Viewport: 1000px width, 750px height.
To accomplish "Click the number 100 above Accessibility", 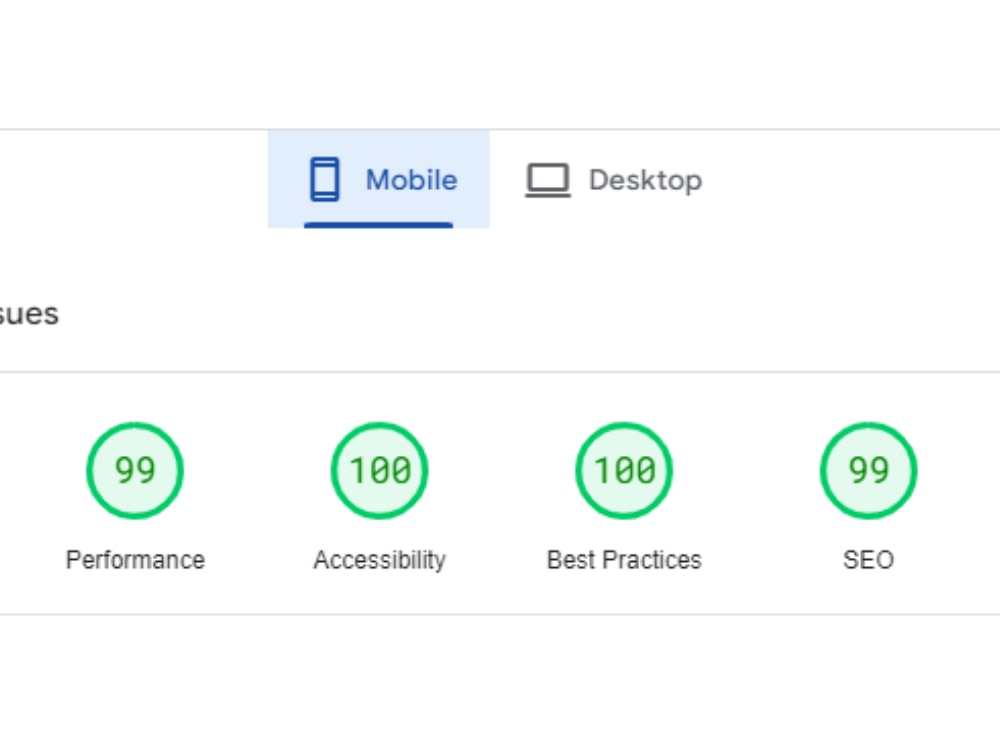I will point(380,471).
